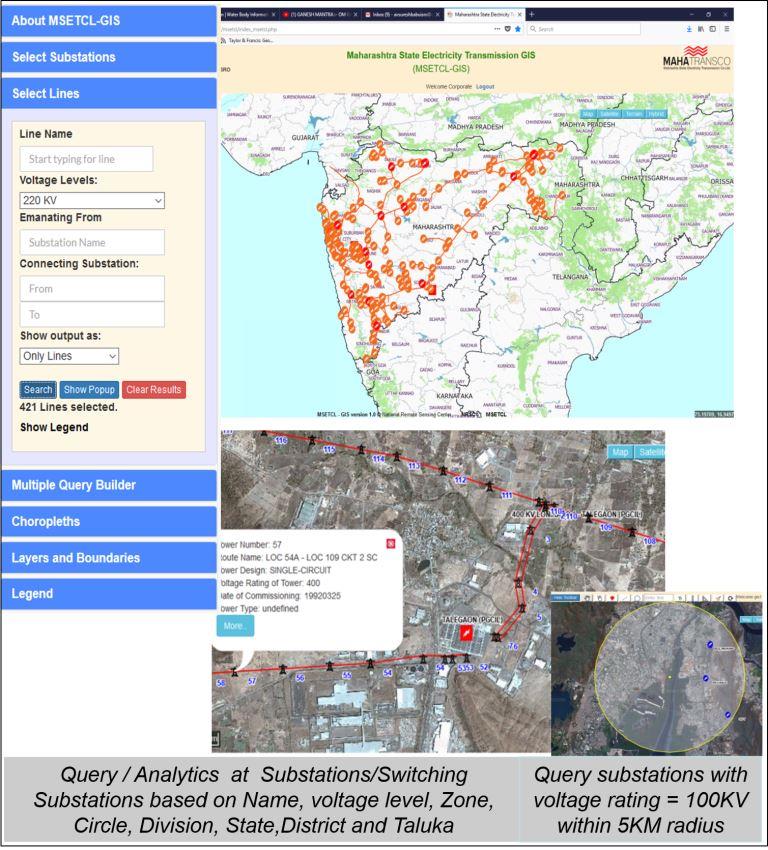Click the Pocket save icon in address bar
The width and height of the screenshot is (768, 850).
(508, 29)
